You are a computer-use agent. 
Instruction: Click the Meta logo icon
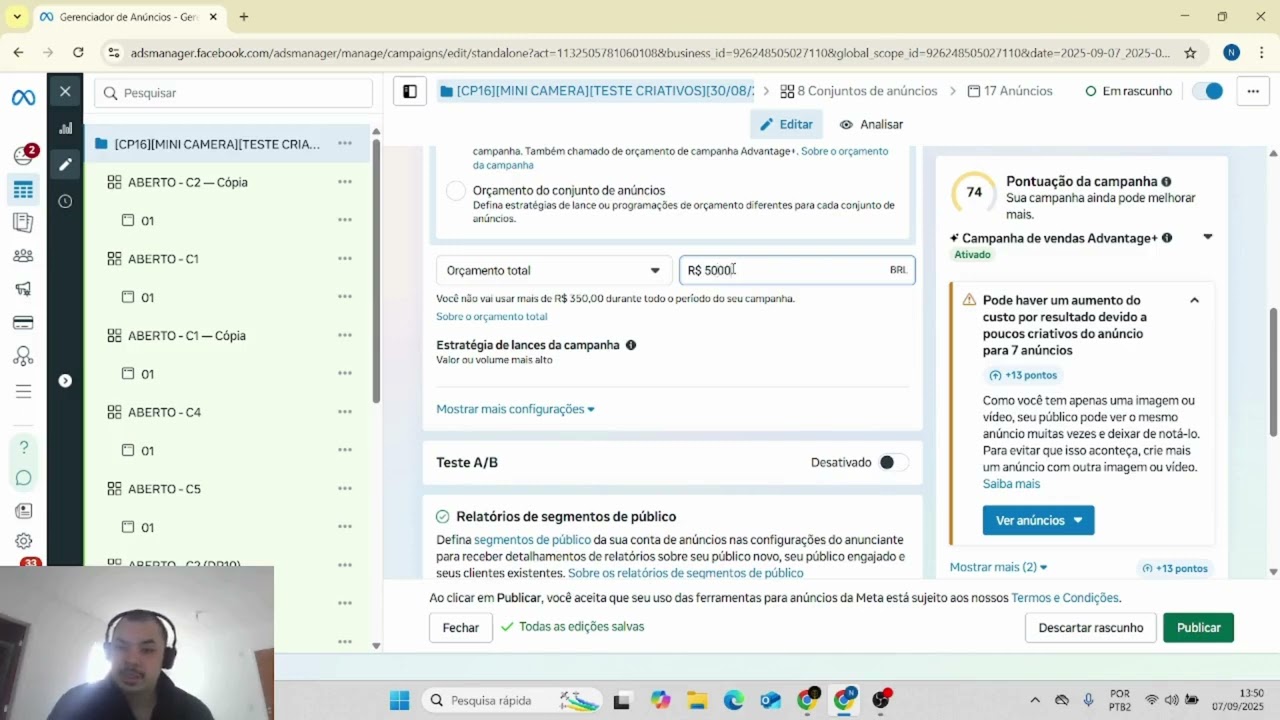pyautogui.click(x=23, y=97)
